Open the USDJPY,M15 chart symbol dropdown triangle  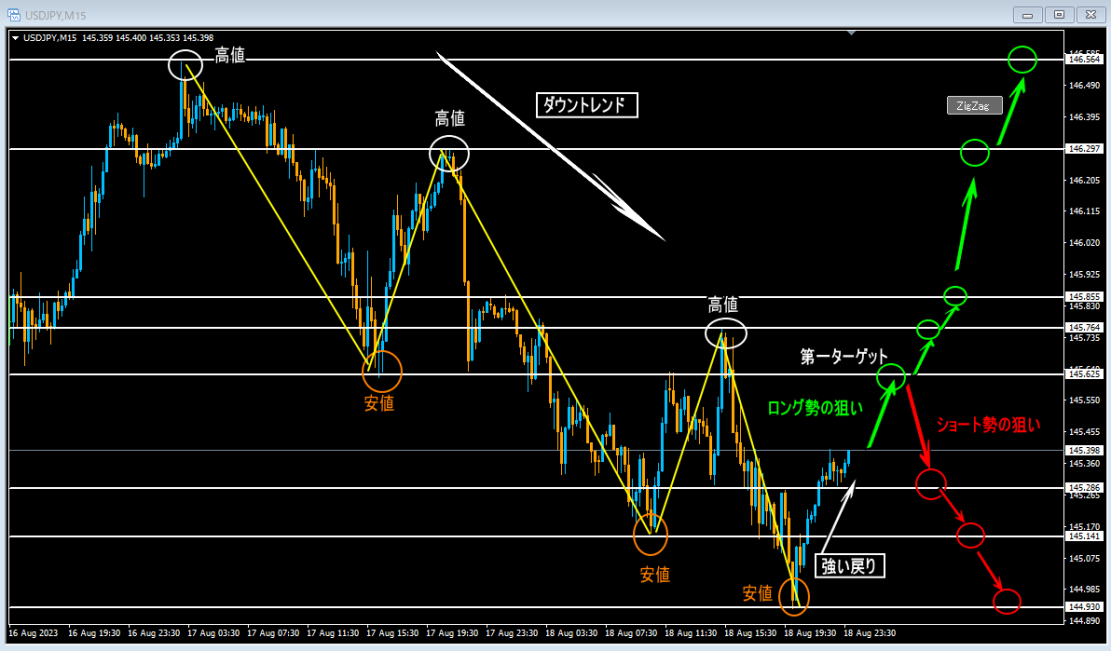click(15, 38)
